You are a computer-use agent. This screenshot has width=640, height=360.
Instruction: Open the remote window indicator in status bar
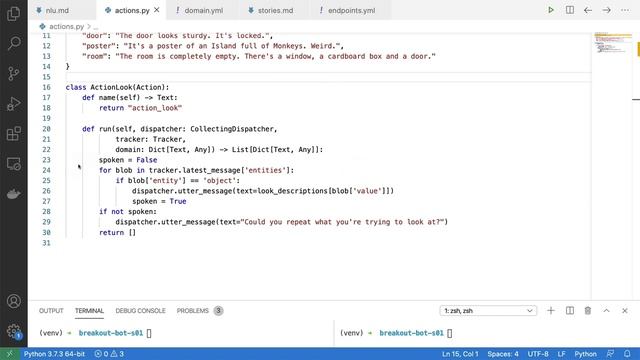(9, 354)
